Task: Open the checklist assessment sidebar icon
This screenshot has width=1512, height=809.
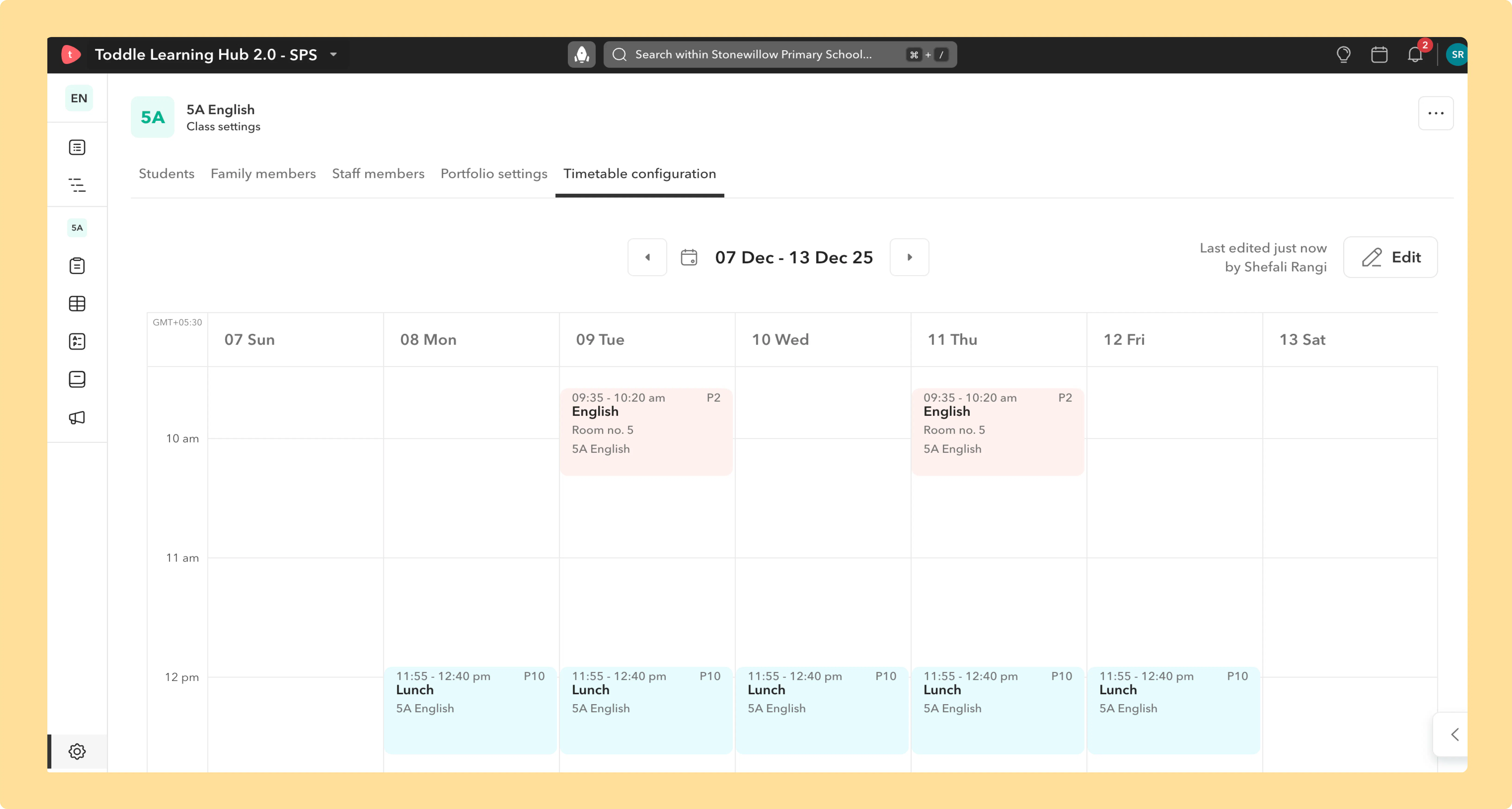Action: (77, 342)
